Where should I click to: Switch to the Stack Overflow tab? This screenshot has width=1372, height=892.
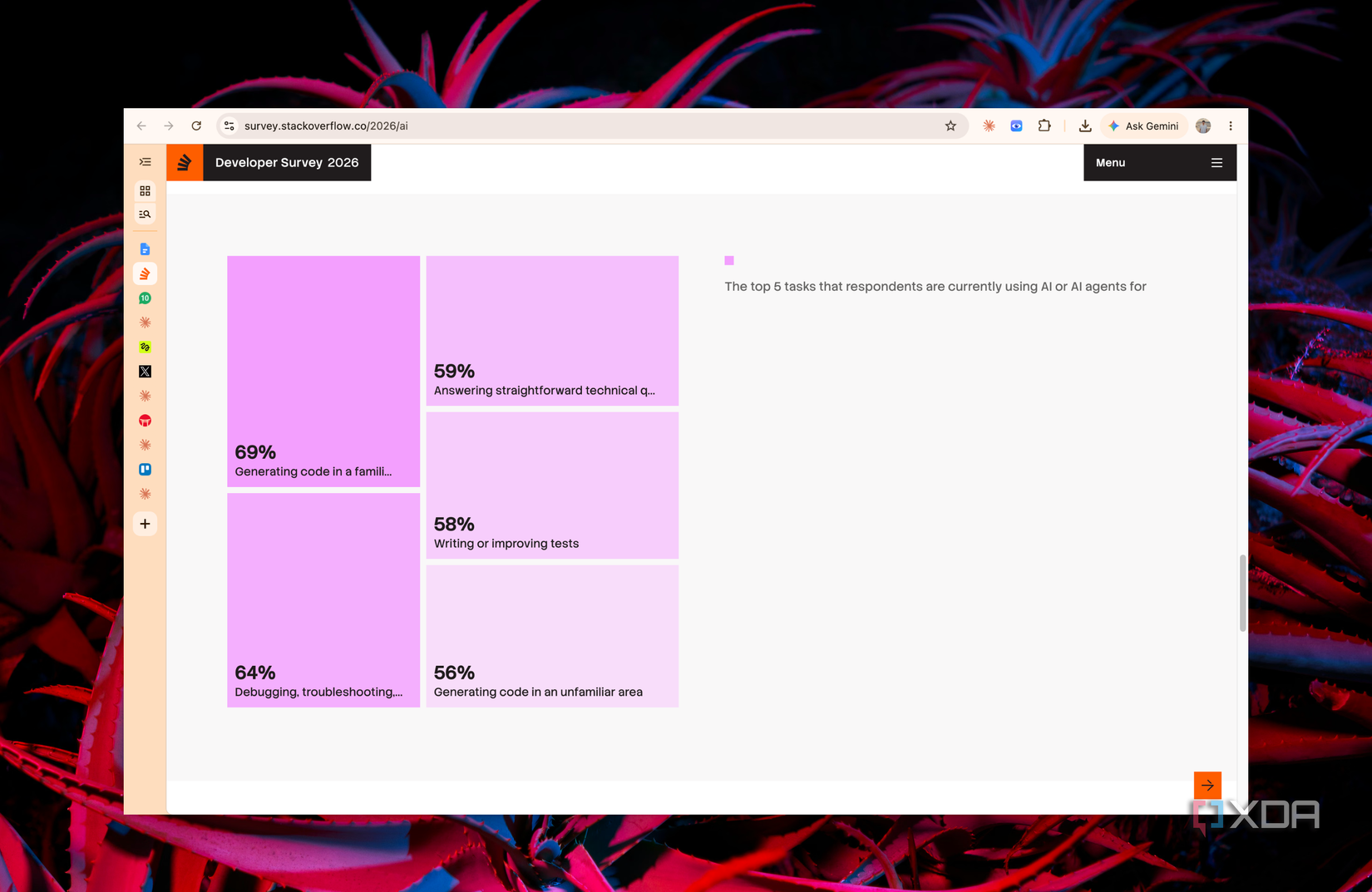(145, 274)
